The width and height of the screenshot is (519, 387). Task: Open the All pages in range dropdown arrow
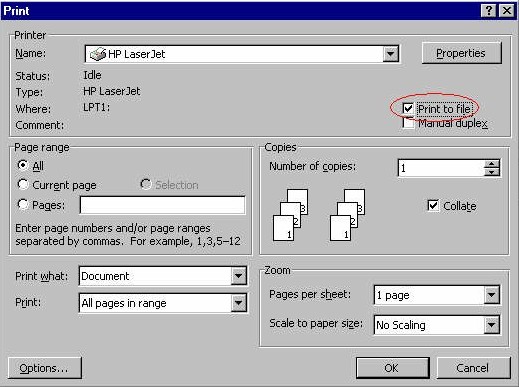pos(238,303)
